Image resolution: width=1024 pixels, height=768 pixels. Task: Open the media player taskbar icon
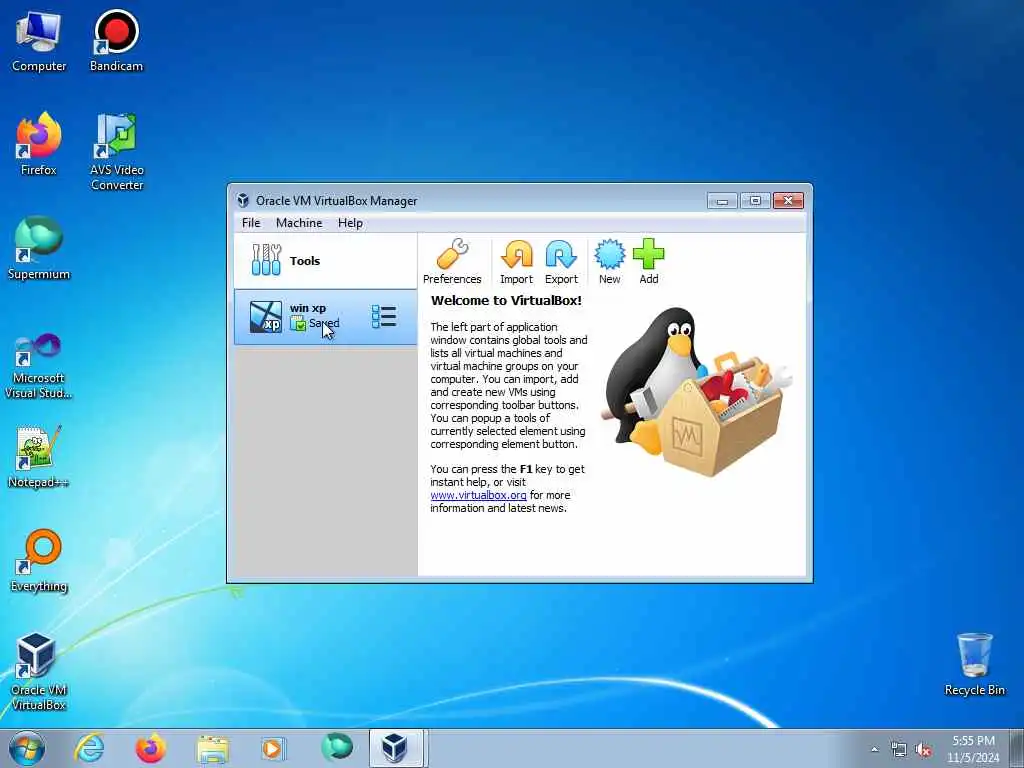pyautogui.click(x=272, y=748)
